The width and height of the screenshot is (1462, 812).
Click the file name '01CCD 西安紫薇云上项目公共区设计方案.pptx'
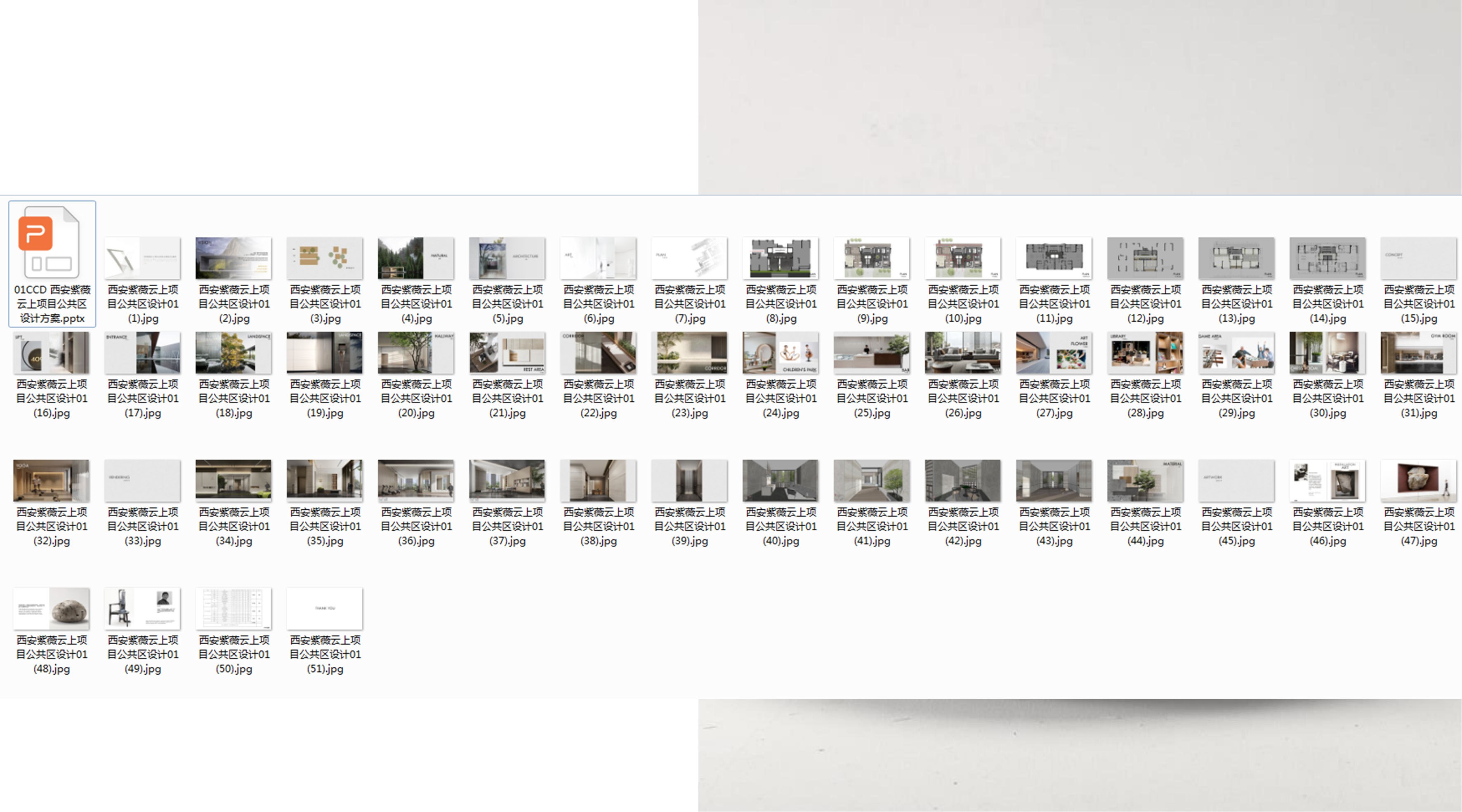click(x=52, y=304)
